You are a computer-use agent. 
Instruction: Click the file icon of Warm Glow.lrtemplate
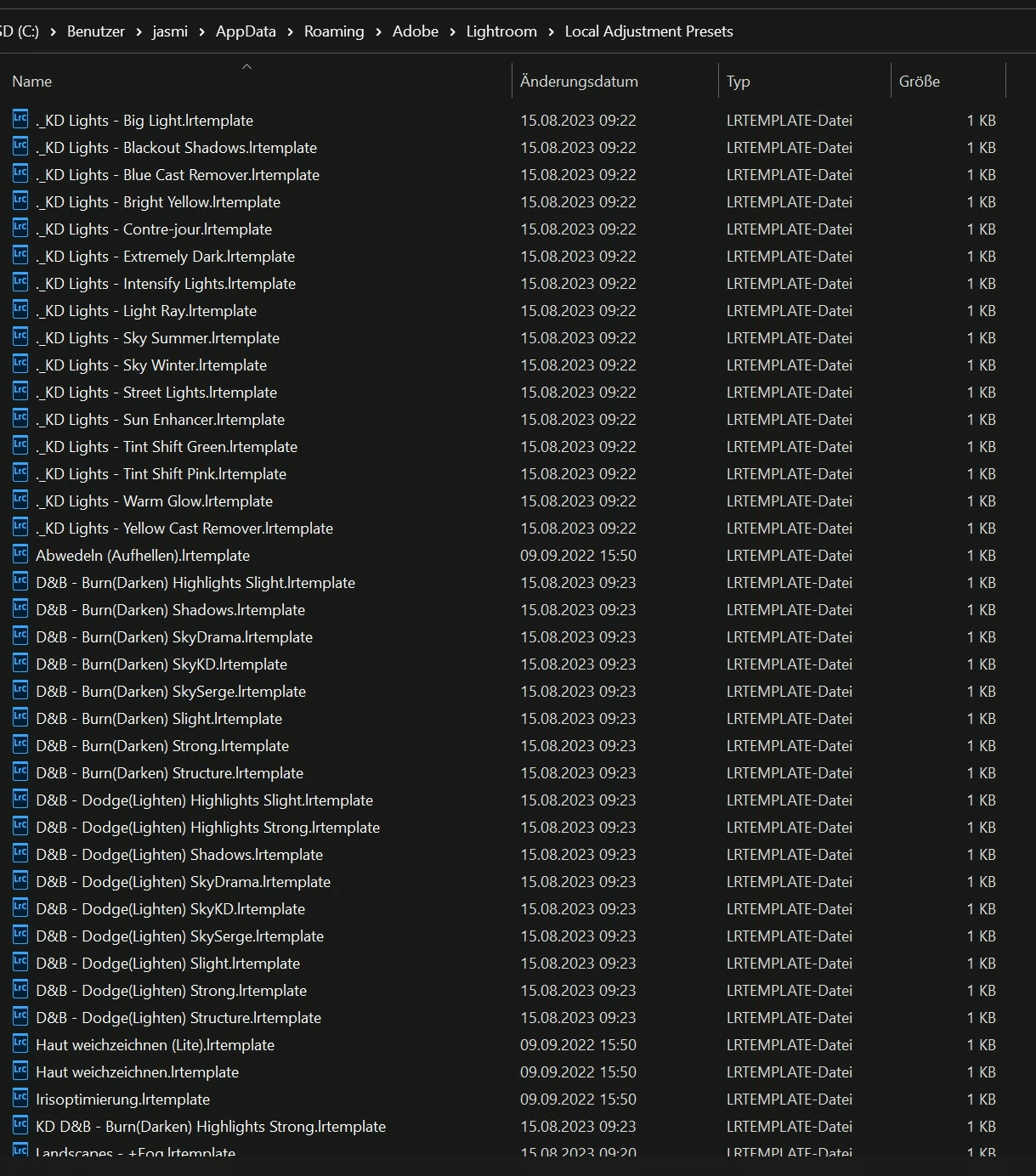pos(20,500)
